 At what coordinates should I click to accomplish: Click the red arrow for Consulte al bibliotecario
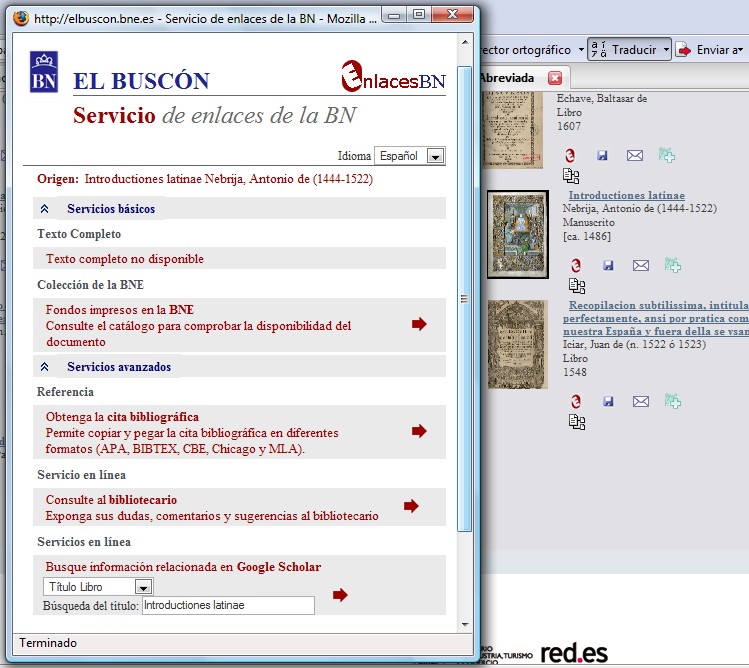[411, 506]
